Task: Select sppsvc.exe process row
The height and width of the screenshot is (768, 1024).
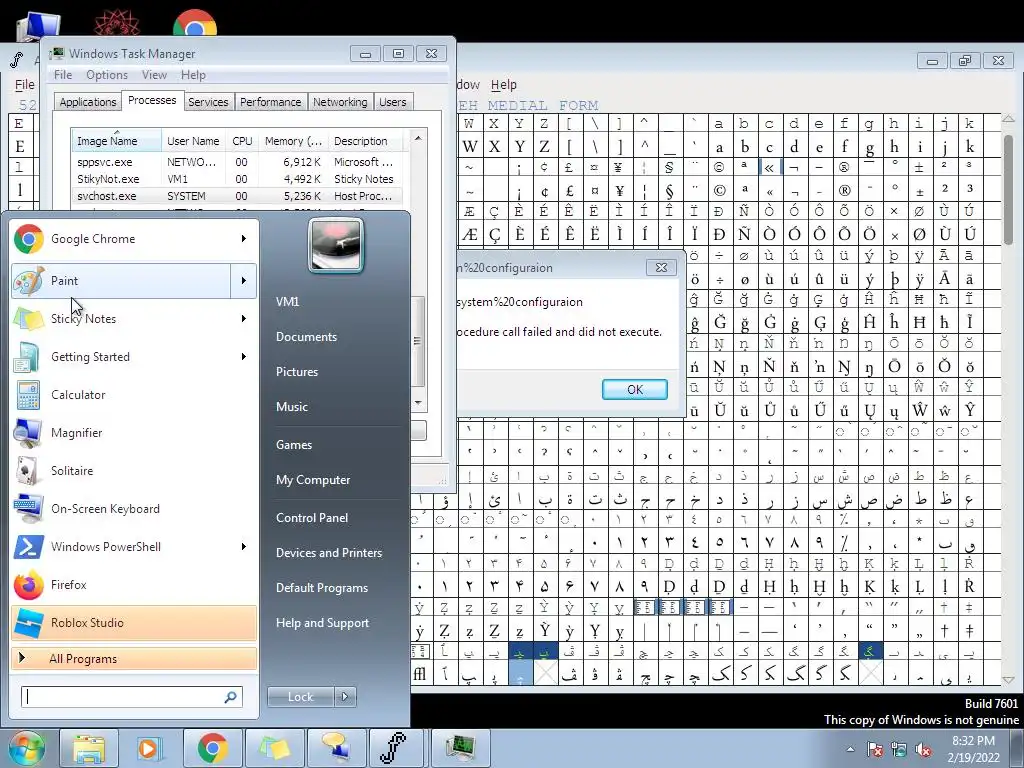Action: click(x=239, y=162)
